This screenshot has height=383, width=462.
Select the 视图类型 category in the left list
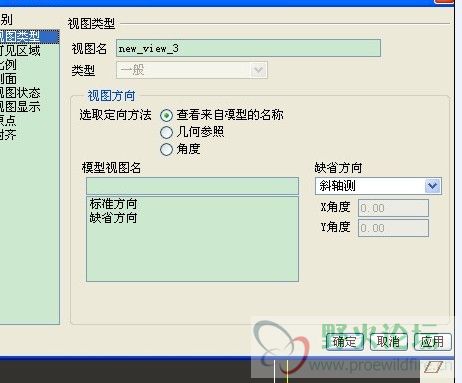[x=29, y=37]
